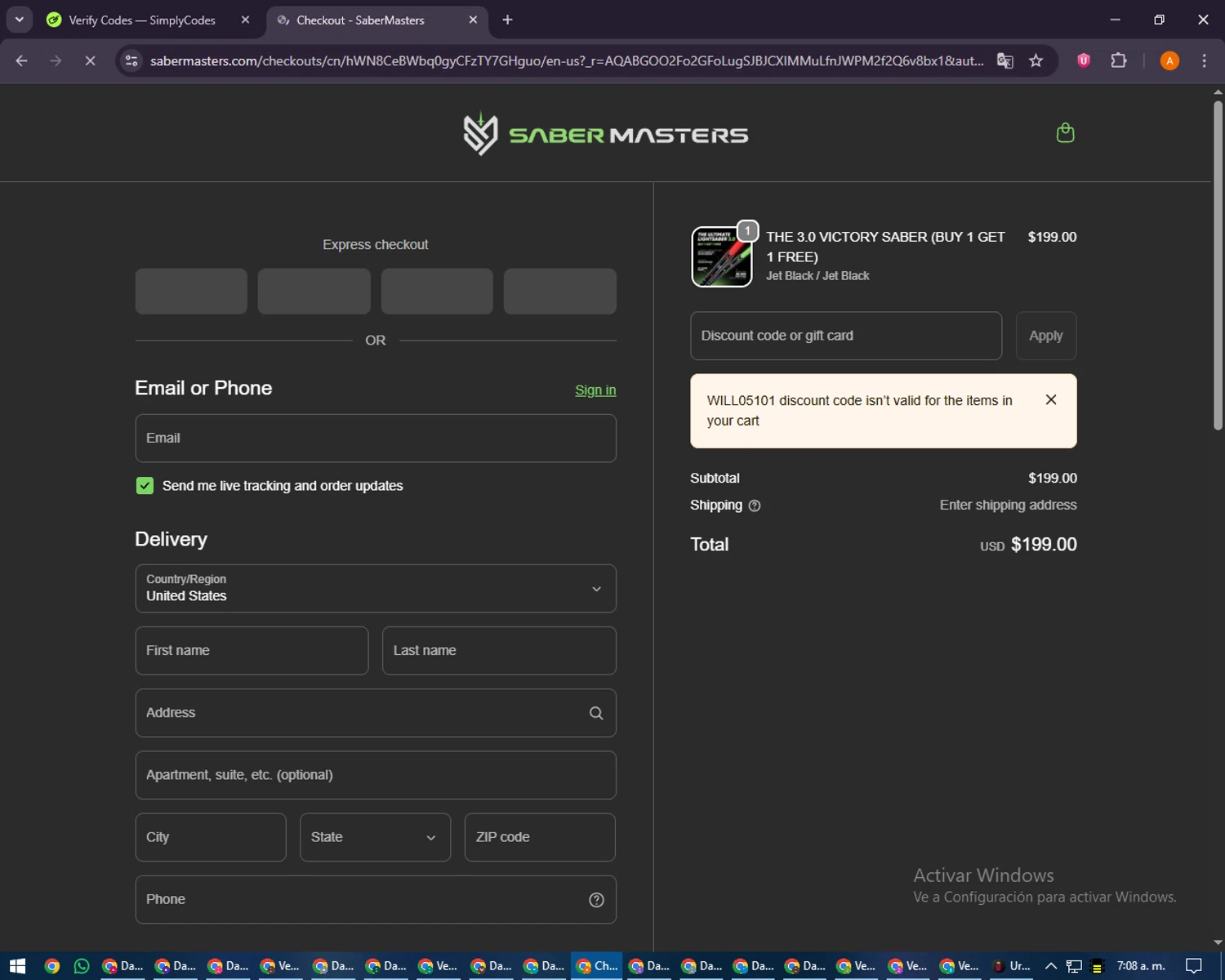Screen dimensions: 1225x980
Task: Click the Total USD $199.00 amount
Action: point(1028,545)
